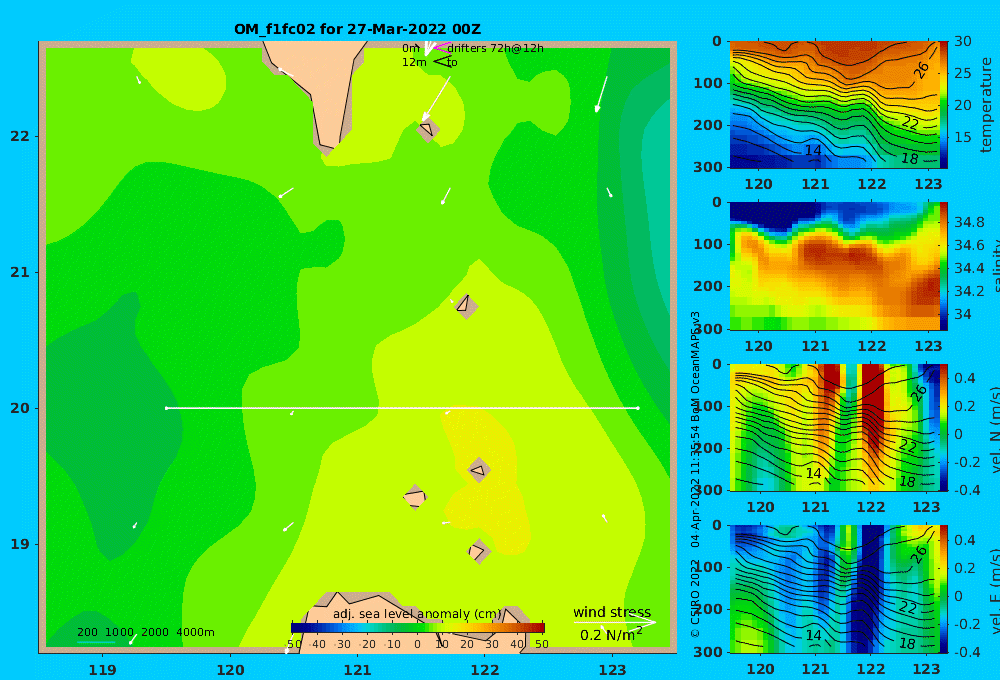Click the 200 1000 2000 4000m depth legend
This screenshot has width=1000, height=680.
point(145,632)
